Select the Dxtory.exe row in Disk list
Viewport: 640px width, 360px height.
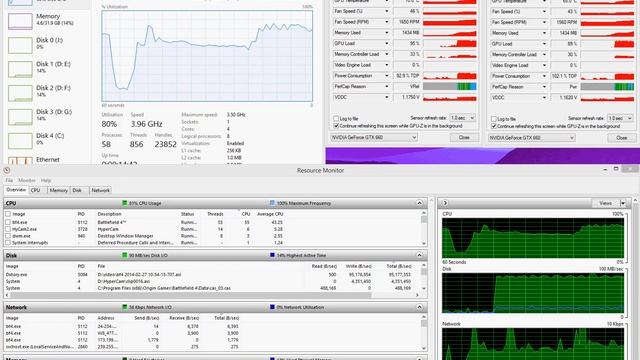pos(211,275)
